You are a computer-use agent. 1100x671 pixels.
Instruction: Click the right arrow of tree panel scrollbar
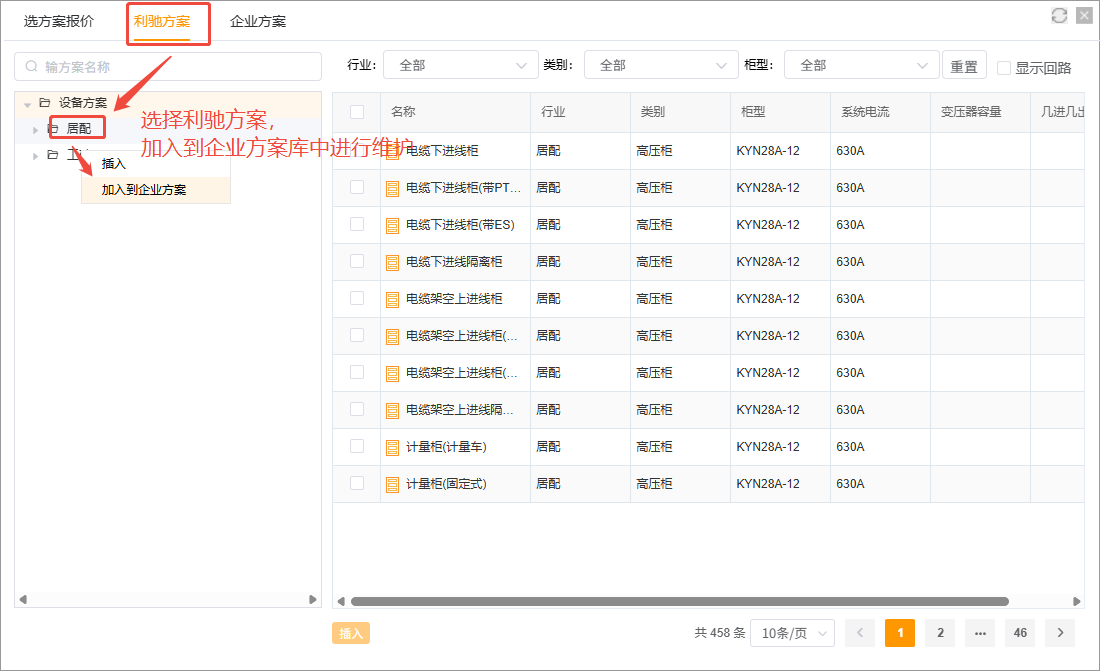coord(313,599)
